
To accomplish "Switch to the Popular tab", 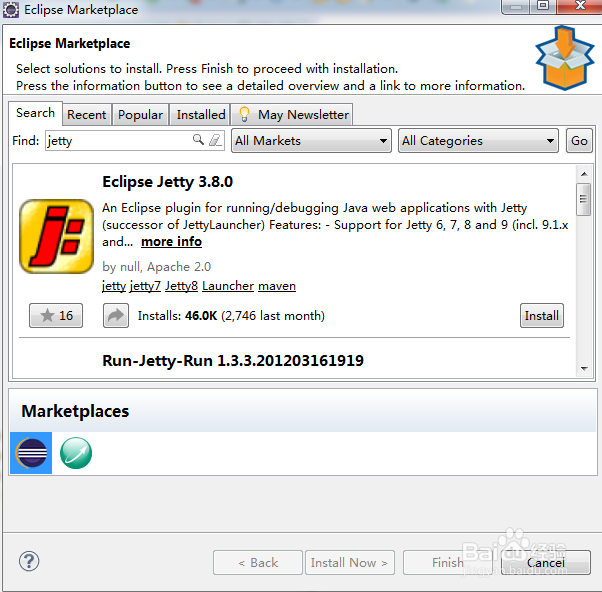I will tap(141, 114).
